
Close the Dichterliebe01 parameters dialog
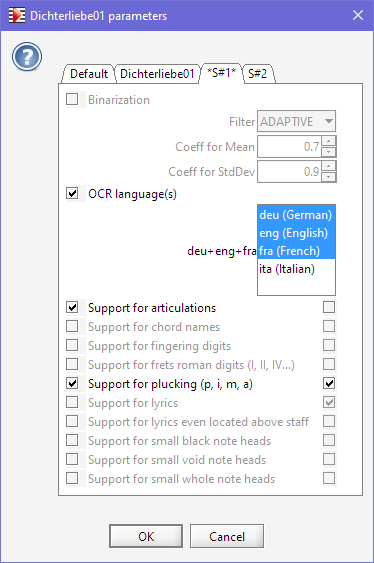tap(358, 15)
